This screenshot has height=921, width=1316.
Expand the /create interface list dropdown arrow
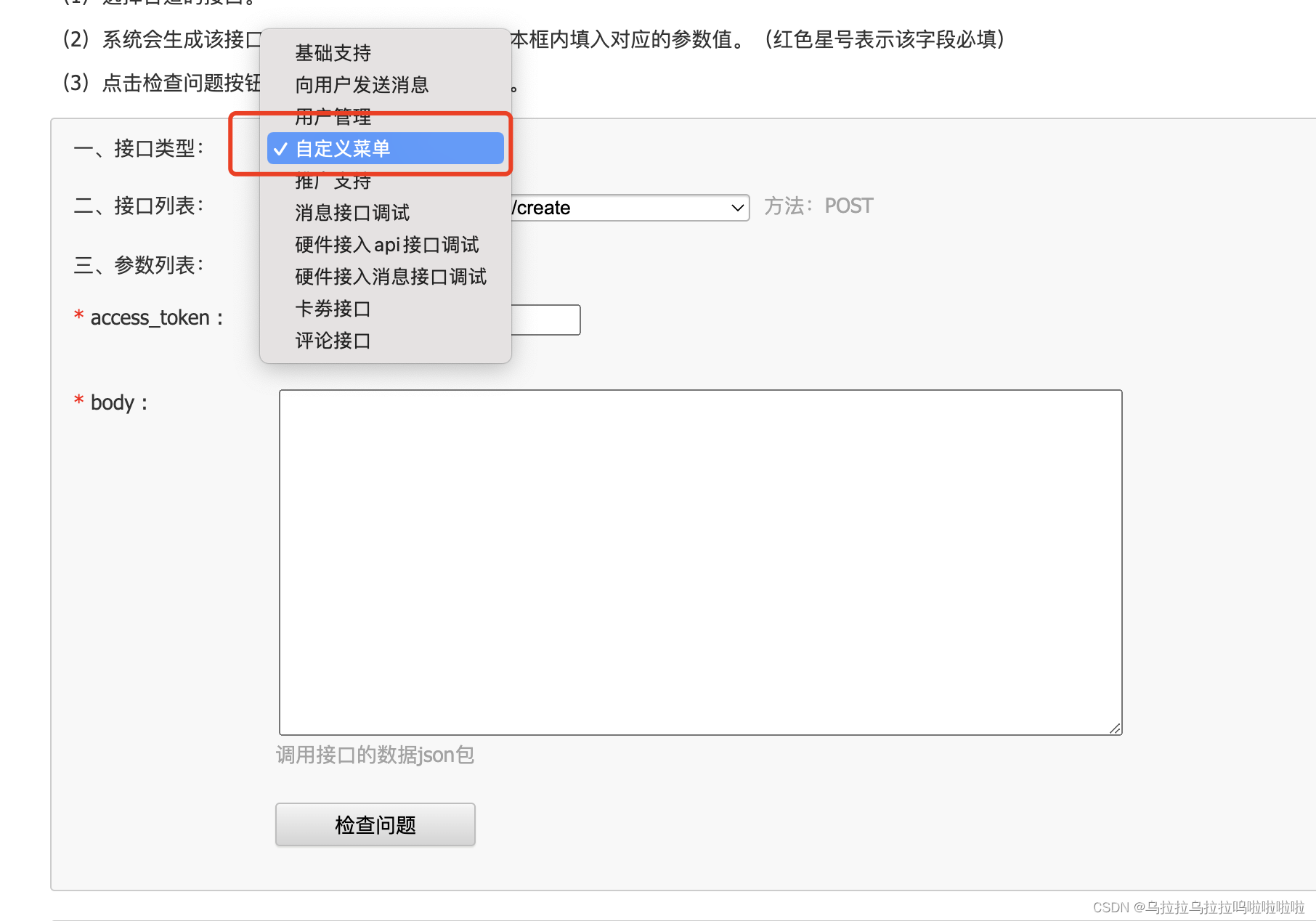[x=737, y=208]
